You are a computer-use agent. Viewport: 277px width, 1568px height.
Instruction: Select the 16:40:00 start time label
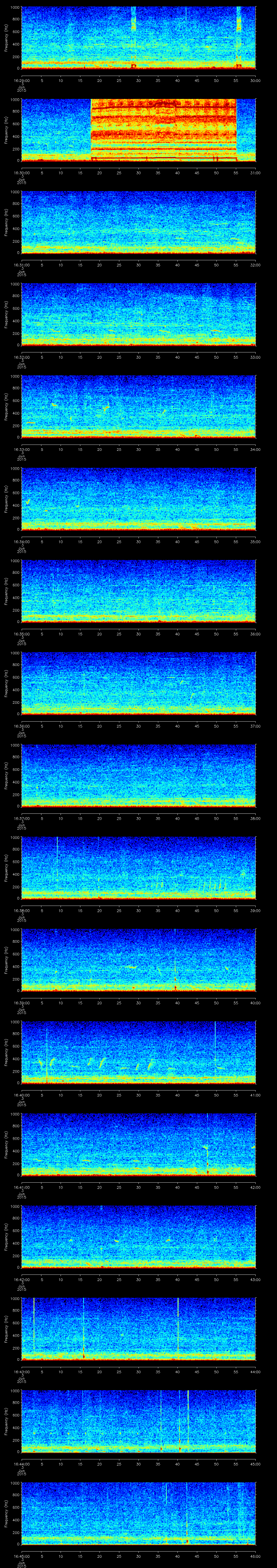21,1095
